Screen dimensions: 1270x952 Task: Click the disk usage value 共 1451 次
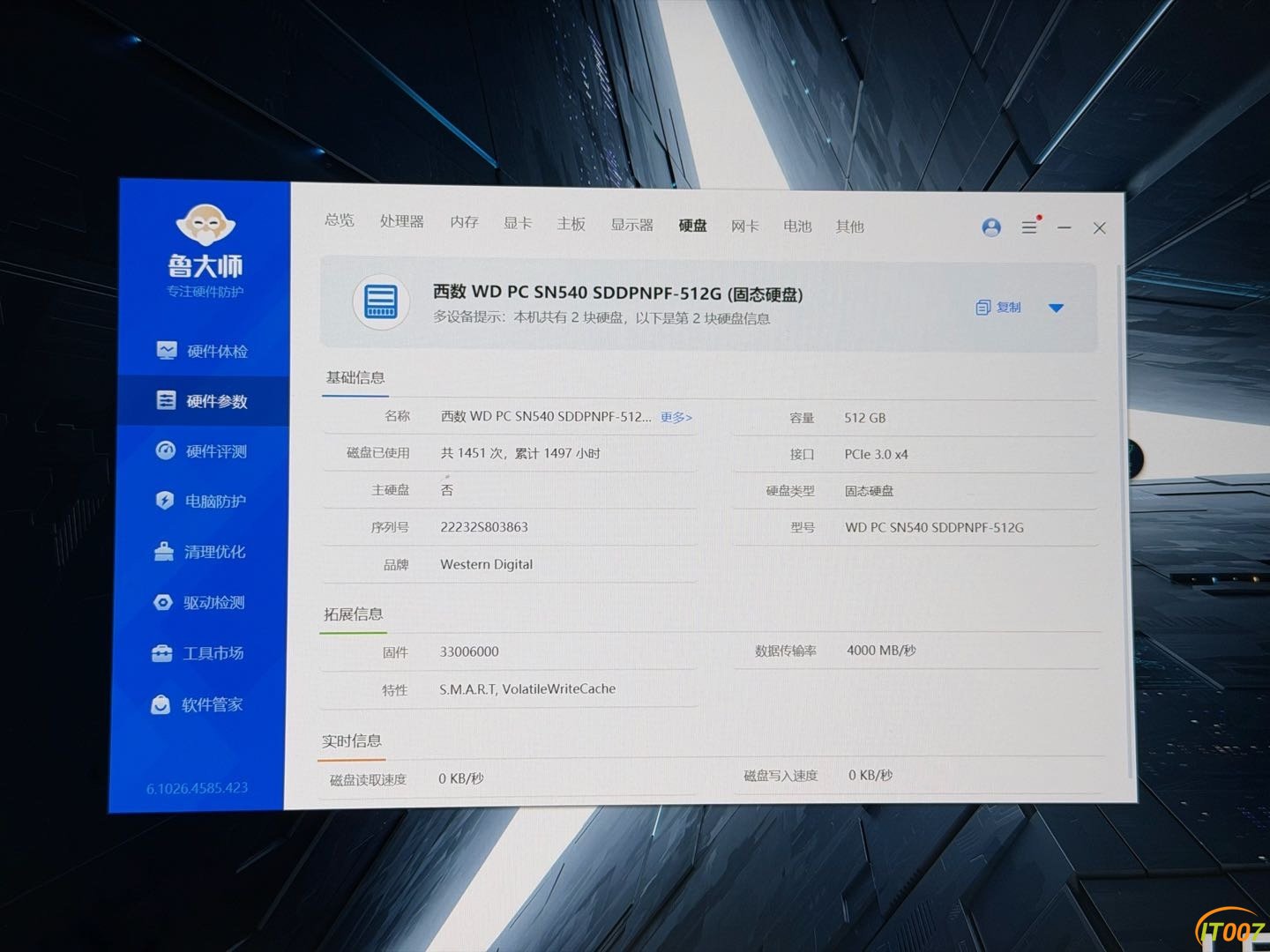click(x=520, y=453)
